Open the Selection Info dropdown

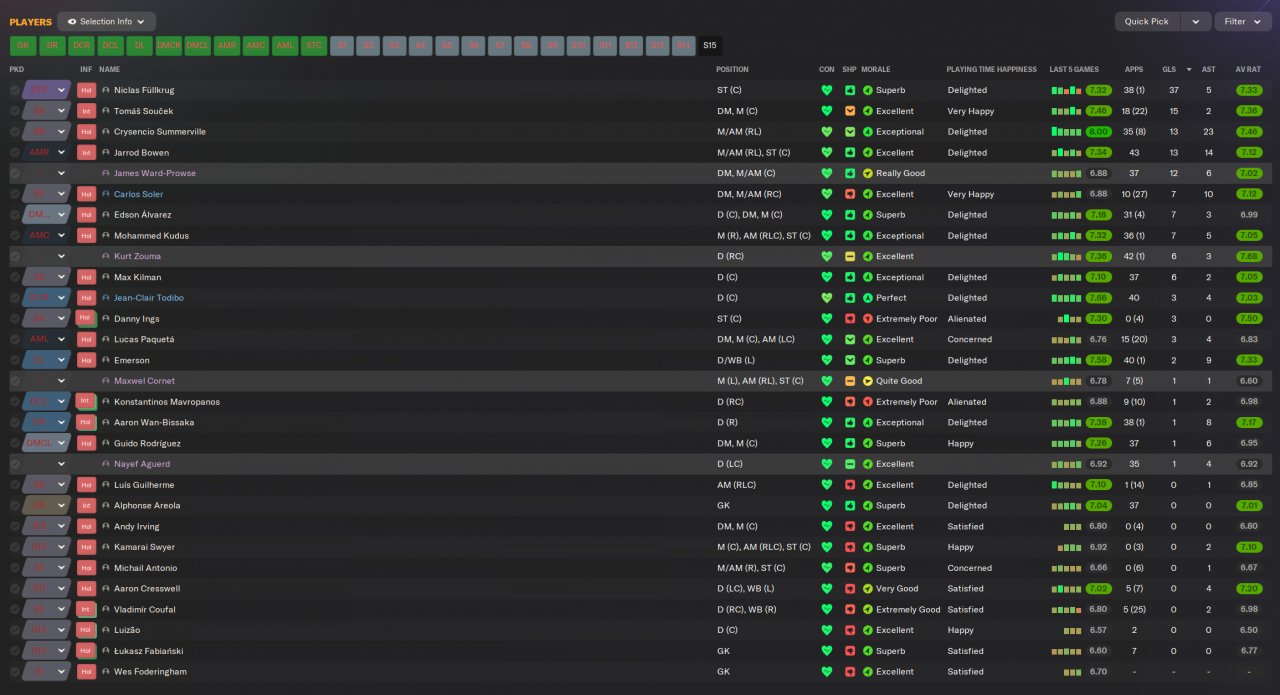106,21
